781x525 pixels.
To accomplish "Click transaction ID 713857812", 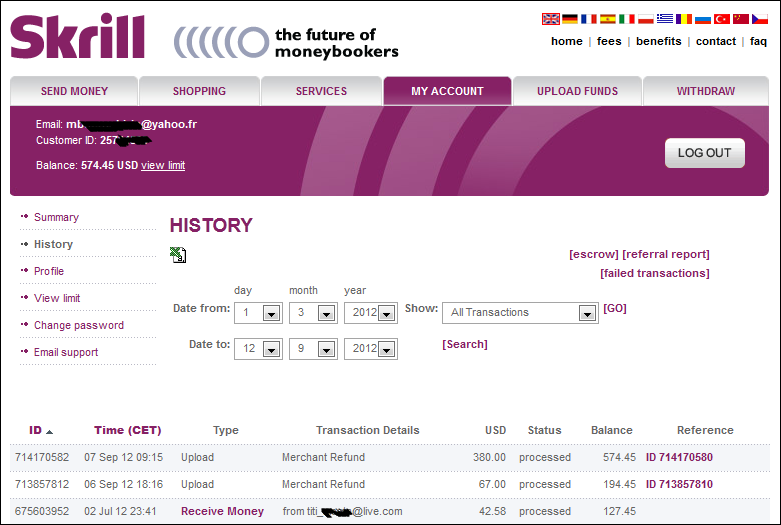I will [x=42, y=484].
